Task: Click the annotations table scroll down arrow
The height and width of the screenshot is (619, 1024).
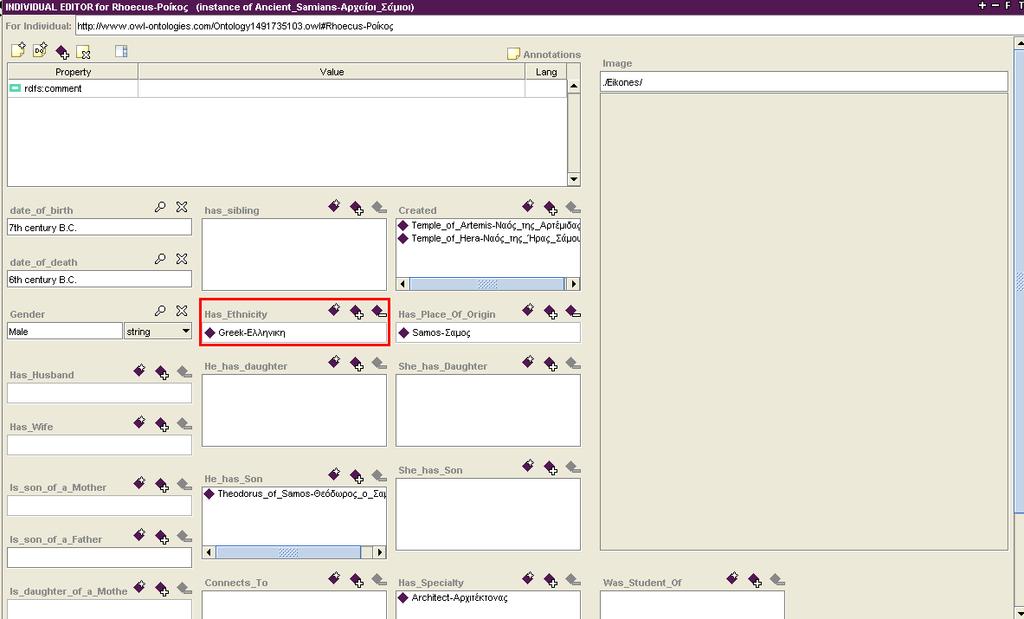Action: tap(573, 179)
